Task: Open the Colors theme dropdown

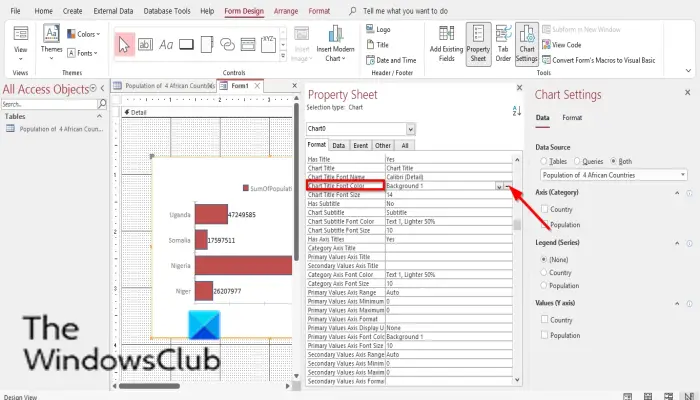Action: pyautogui.click(x=83, y=34)
